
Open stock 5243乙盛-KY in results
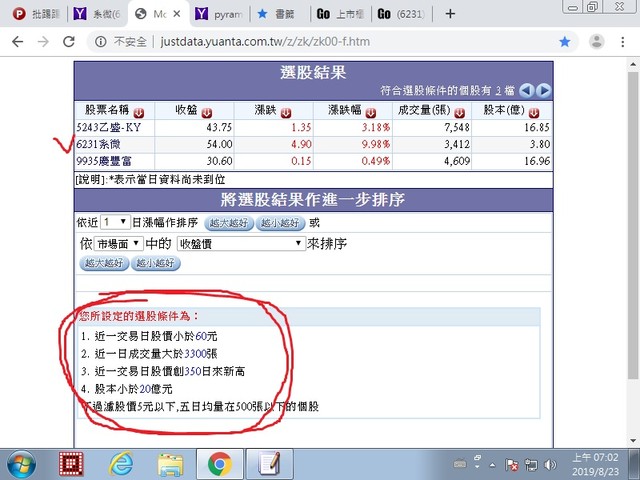pos(110,128)
